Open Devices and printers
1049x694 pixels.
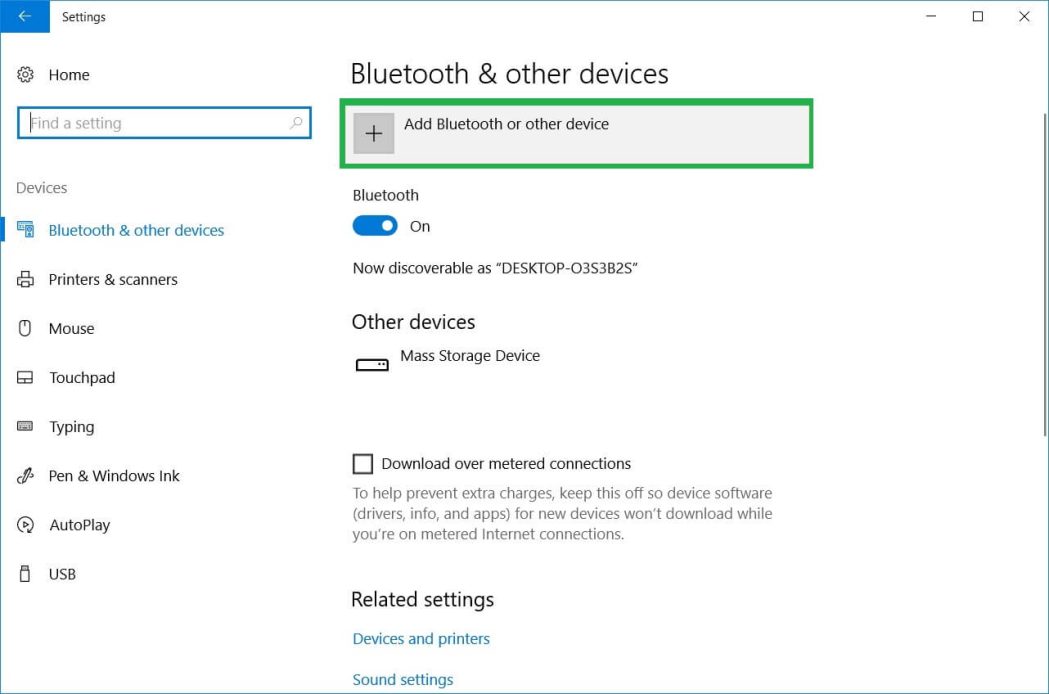[420, 638]
